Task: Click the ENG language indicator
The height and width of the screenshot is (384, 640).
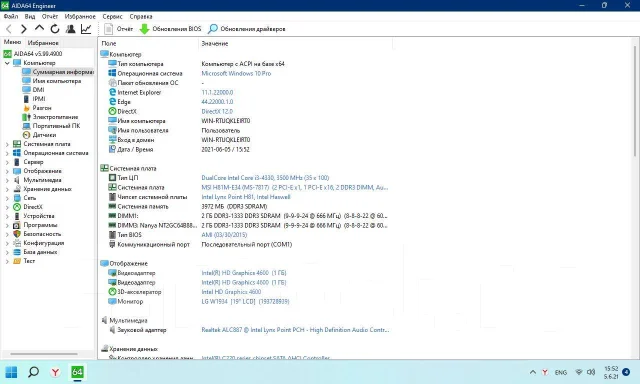Action: coord(561,373)
